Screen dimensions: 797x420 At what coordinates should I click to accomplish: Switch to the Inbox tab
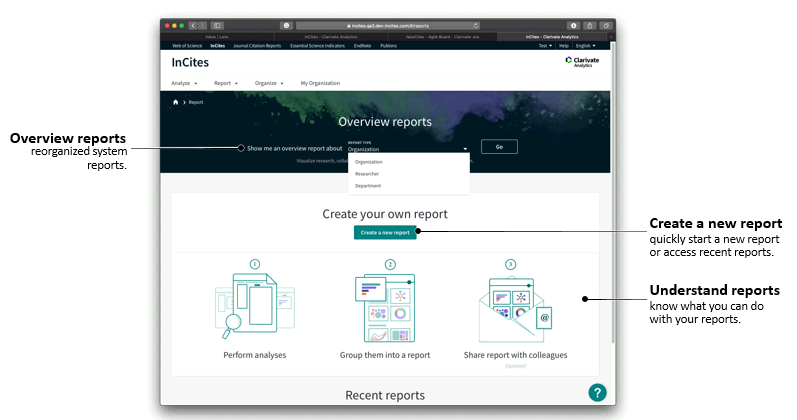217,37
